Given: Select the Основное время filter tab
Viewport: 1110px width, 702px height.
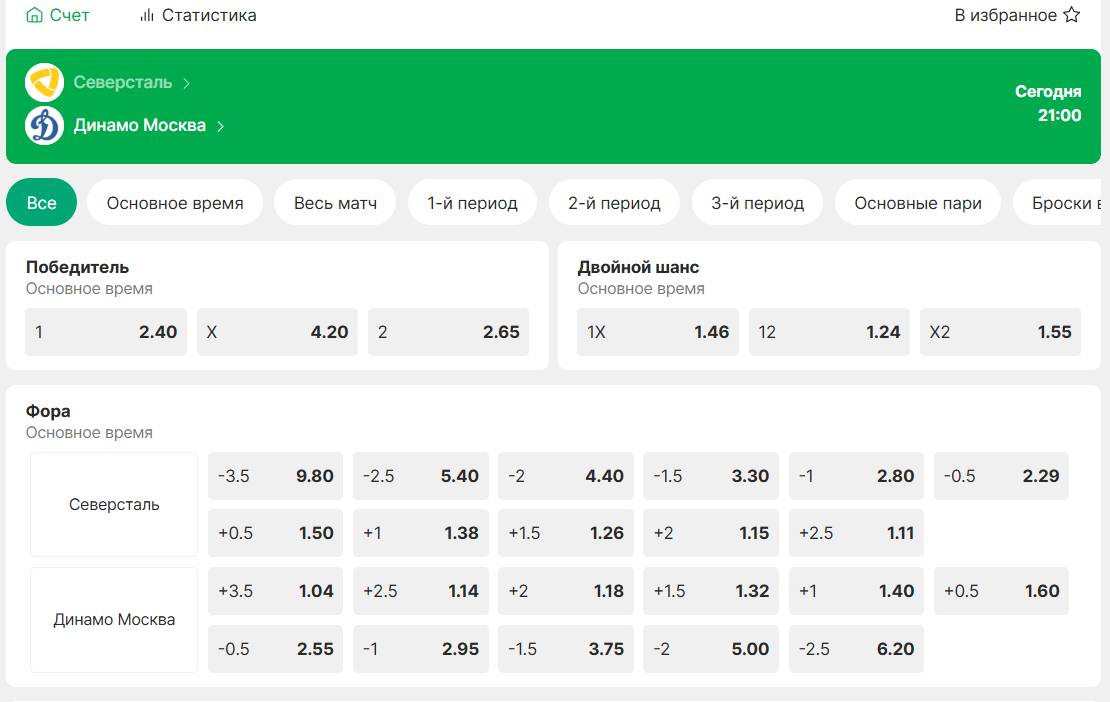Looking at the screenshot, I should pos(175,203).
